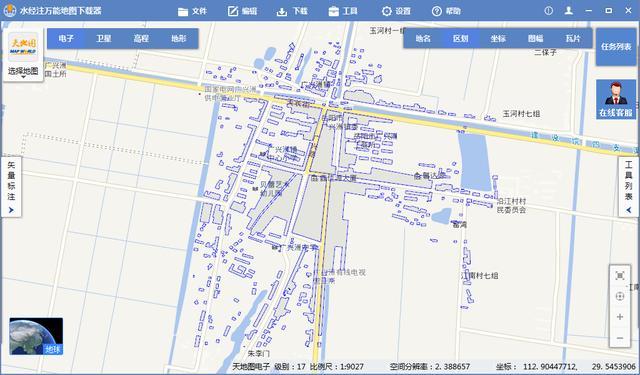Click the 广兴洲国土所 map label

point(56,70)
